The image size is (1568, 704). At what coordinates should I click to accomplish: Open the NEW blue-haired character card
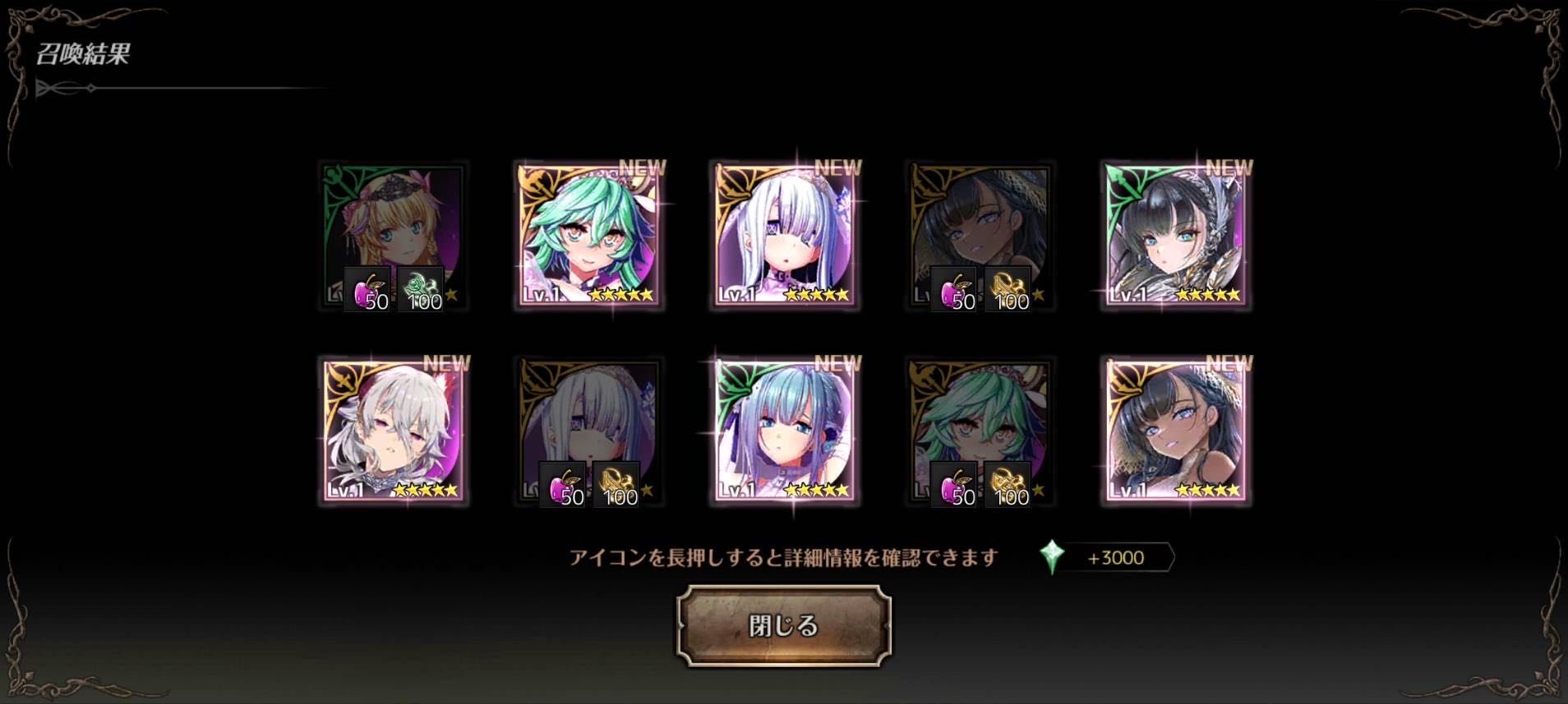[x=785, y=430]
